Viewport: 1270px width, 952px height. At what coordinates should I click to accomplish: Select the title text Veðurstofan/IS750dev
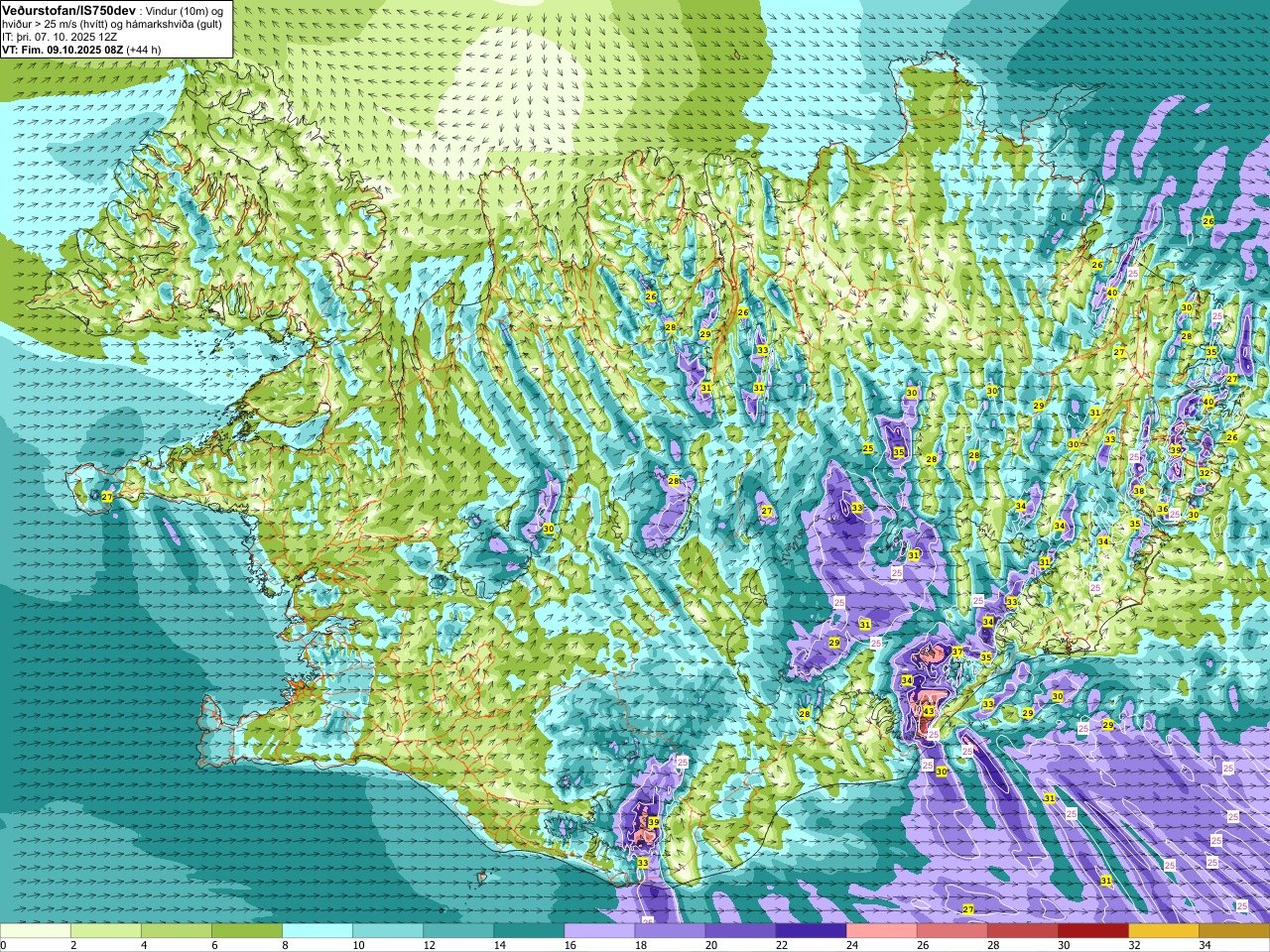68,9
